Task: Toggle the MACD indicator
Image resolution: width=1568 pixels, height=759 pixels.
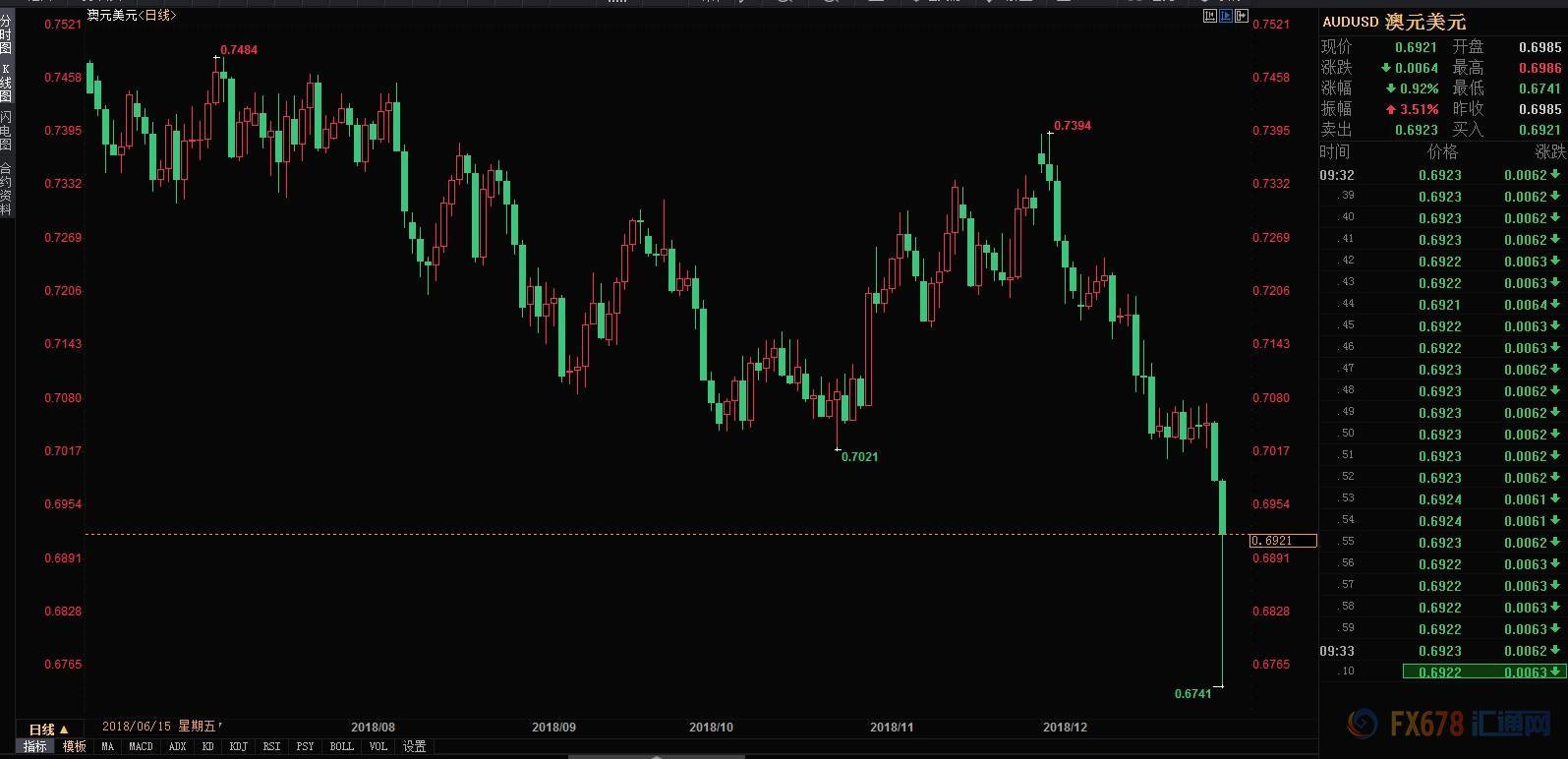Action: click(x=141, y=746)
